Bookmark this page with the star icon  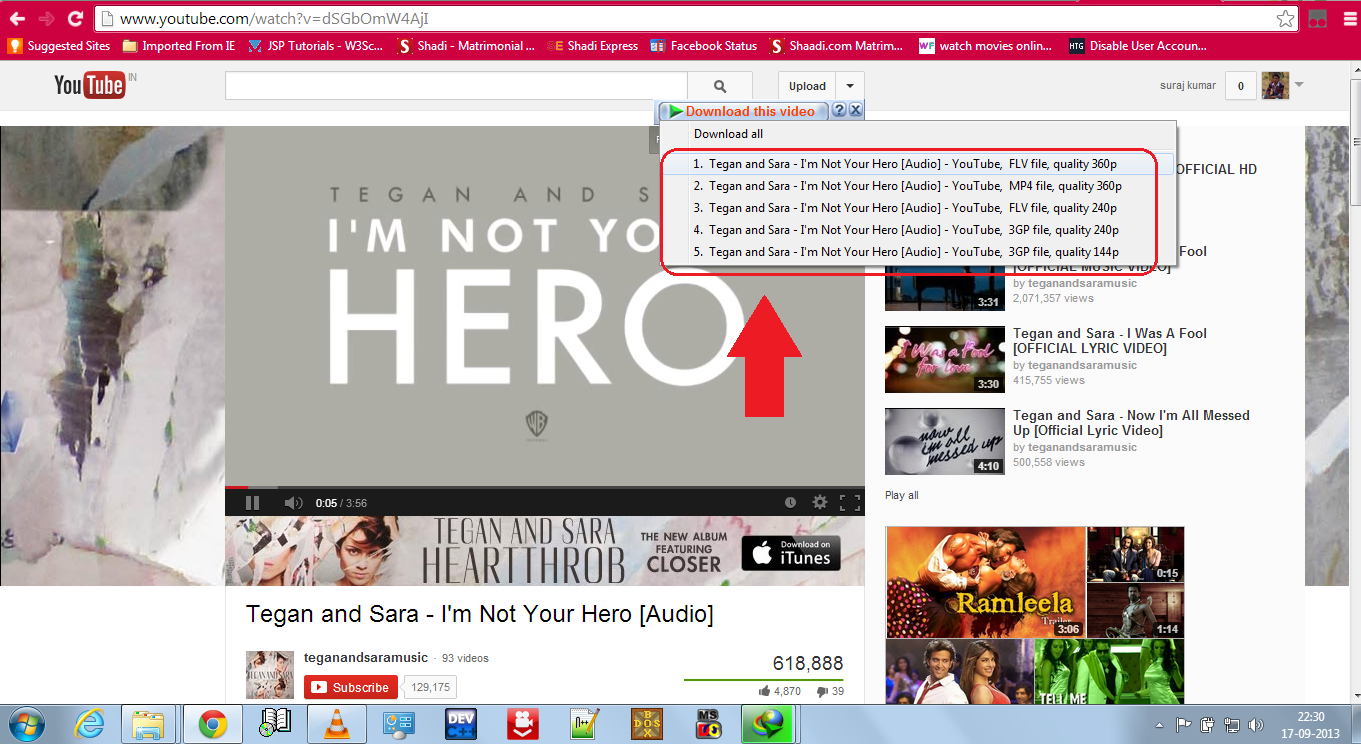point(1285,19)
